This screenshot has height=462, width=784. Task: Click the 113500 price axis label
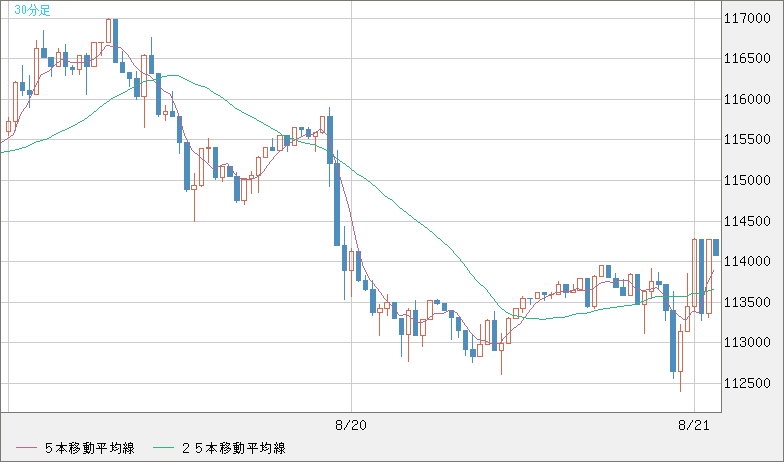coord(748,302)
